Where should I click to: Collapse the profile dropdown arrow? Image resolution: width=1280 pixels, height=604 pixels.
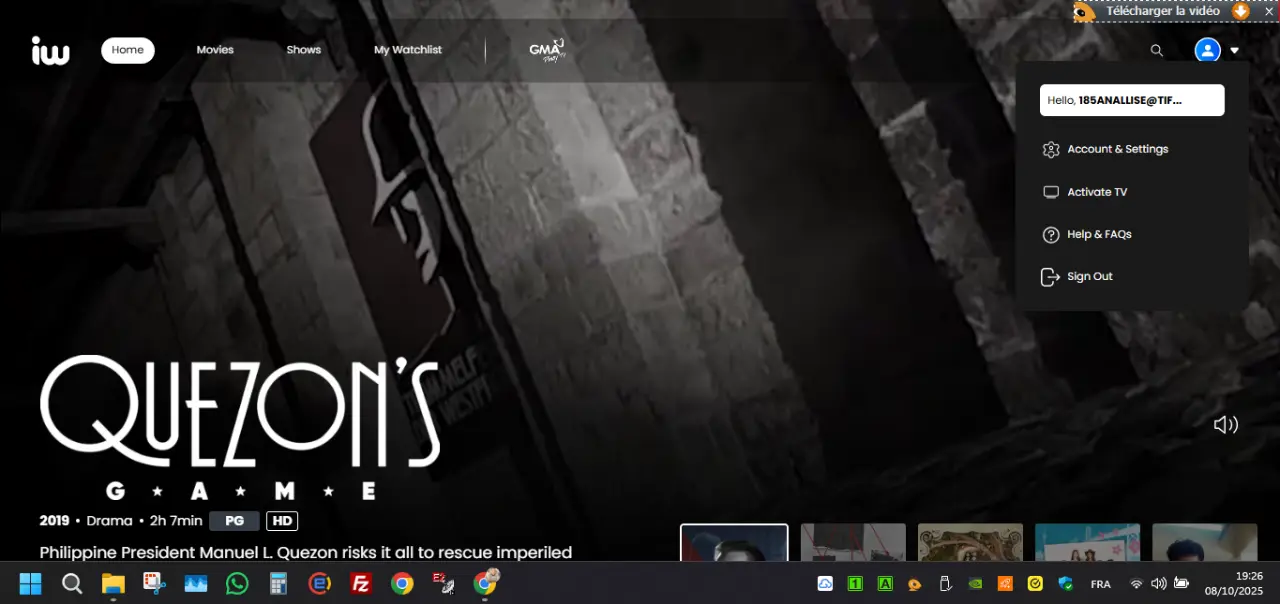pyautogui.click(x=1235, y=51)
